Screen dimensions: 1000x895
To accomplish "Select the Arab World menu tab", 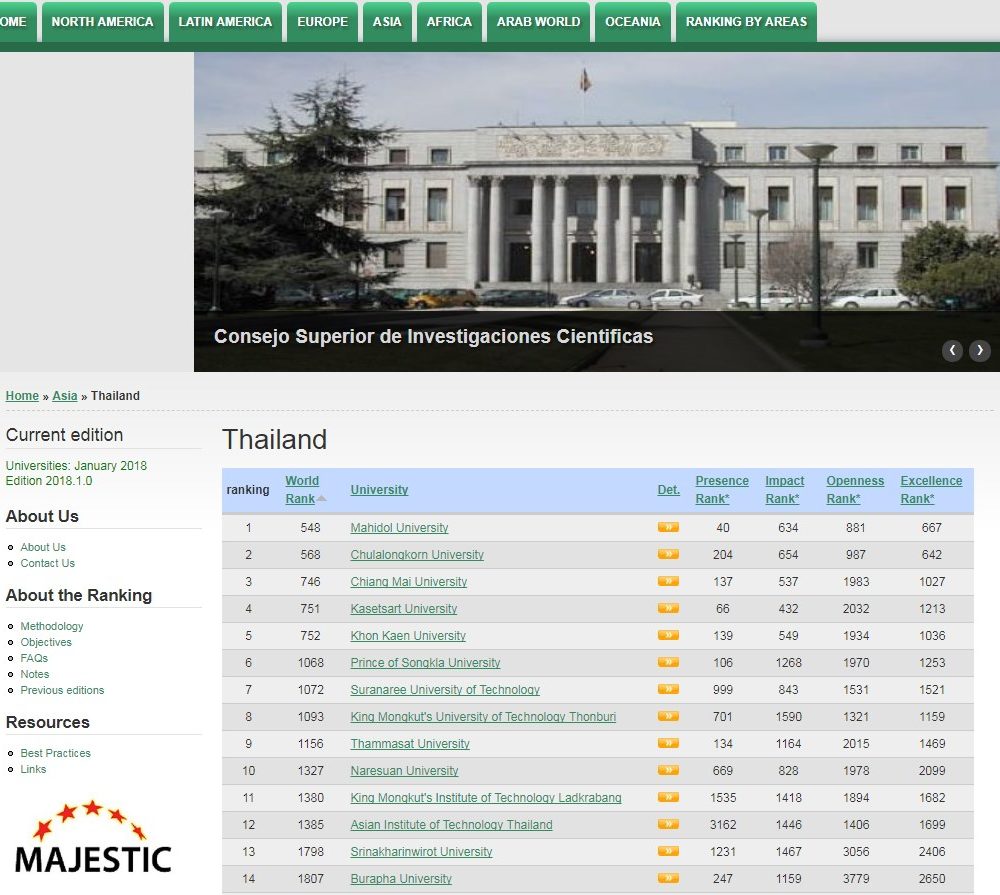I will click(x=538, y=22).
